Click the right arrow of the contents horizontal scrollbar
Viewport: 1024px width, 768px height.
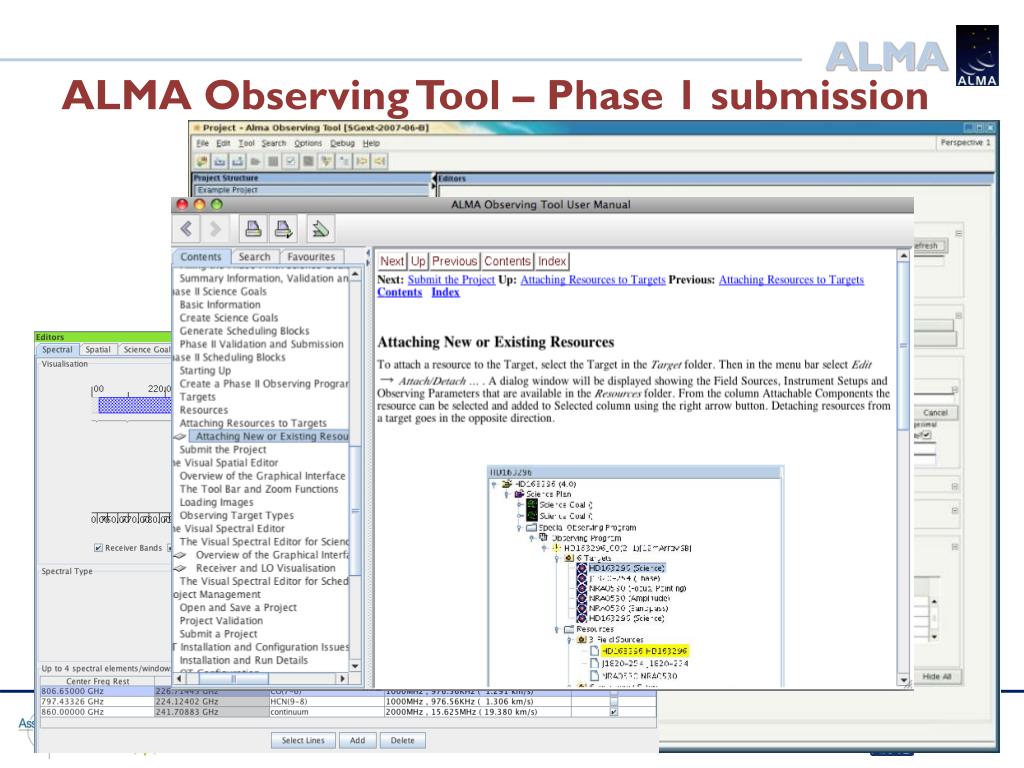point(342,679)
